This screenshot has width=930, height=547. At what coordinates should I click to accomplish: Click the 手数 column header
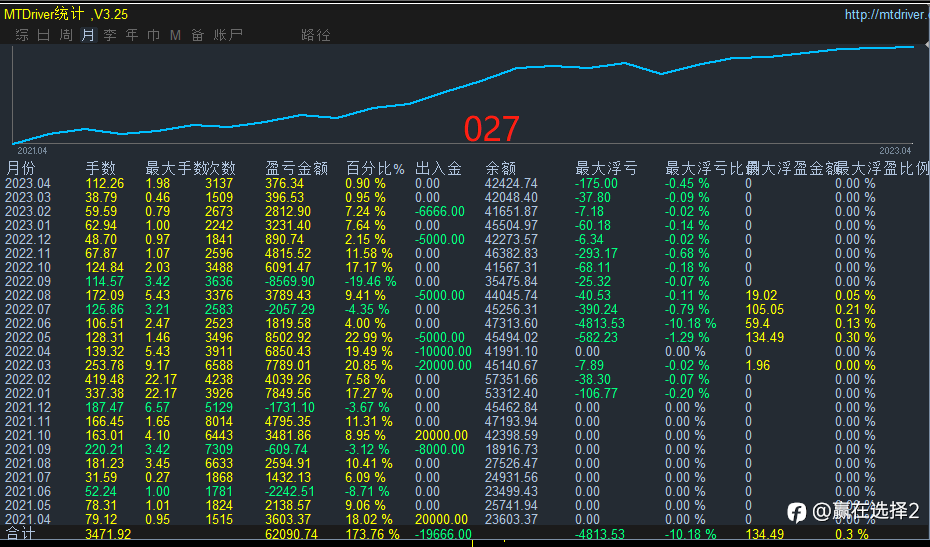[101, 168]
